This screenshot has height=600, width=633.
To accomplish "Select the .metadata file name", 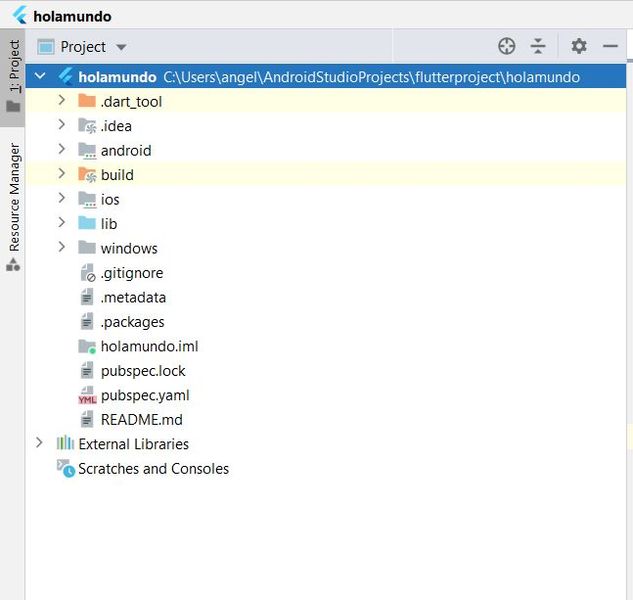I will pyautogui.click(x=133, y=298).
